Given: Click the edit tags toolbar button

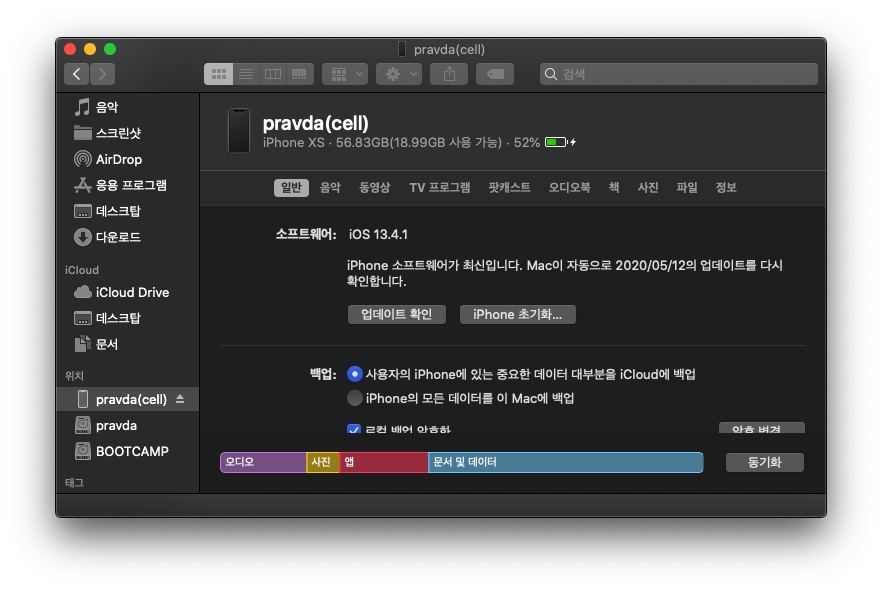Looking at the screenshot, I should (495, 74).
